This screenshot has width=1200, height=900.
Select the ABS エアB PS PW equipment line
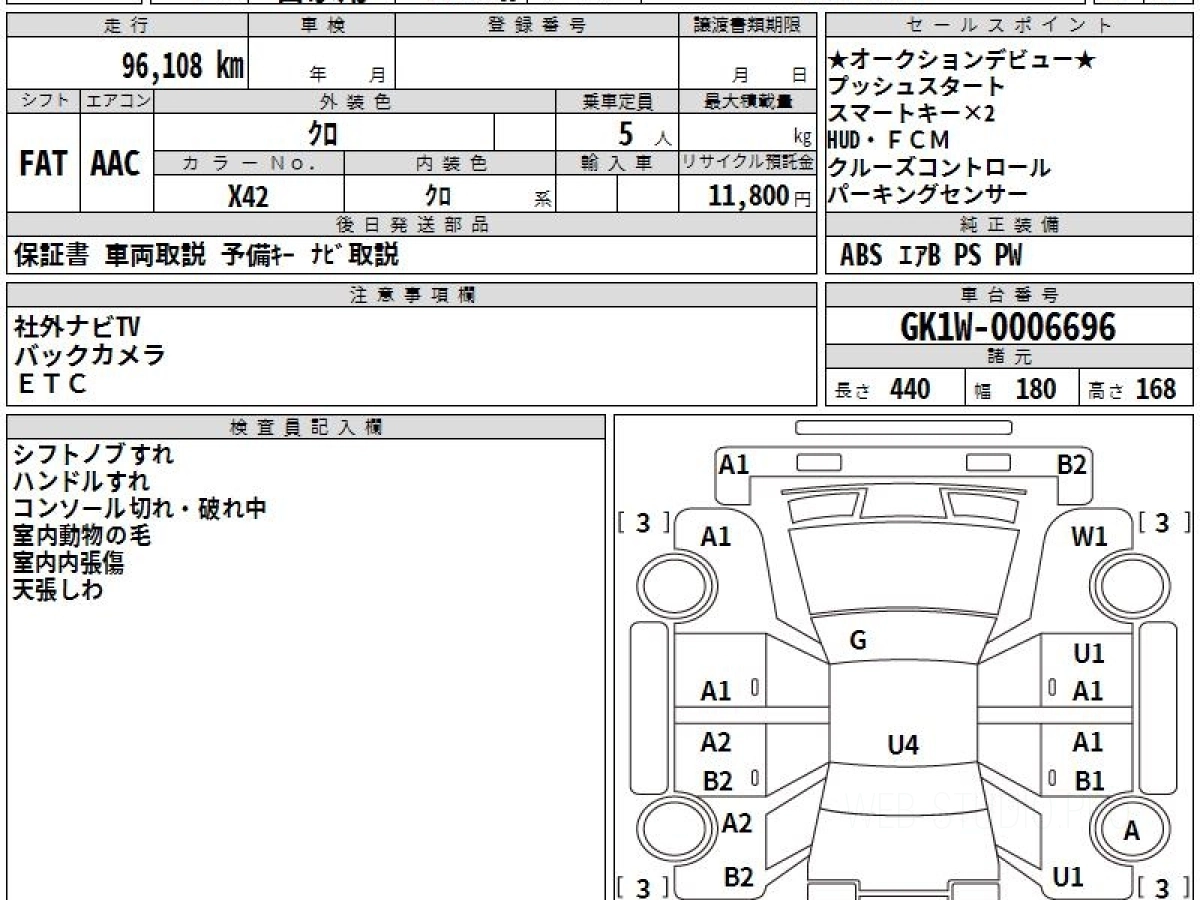(931, 256)
